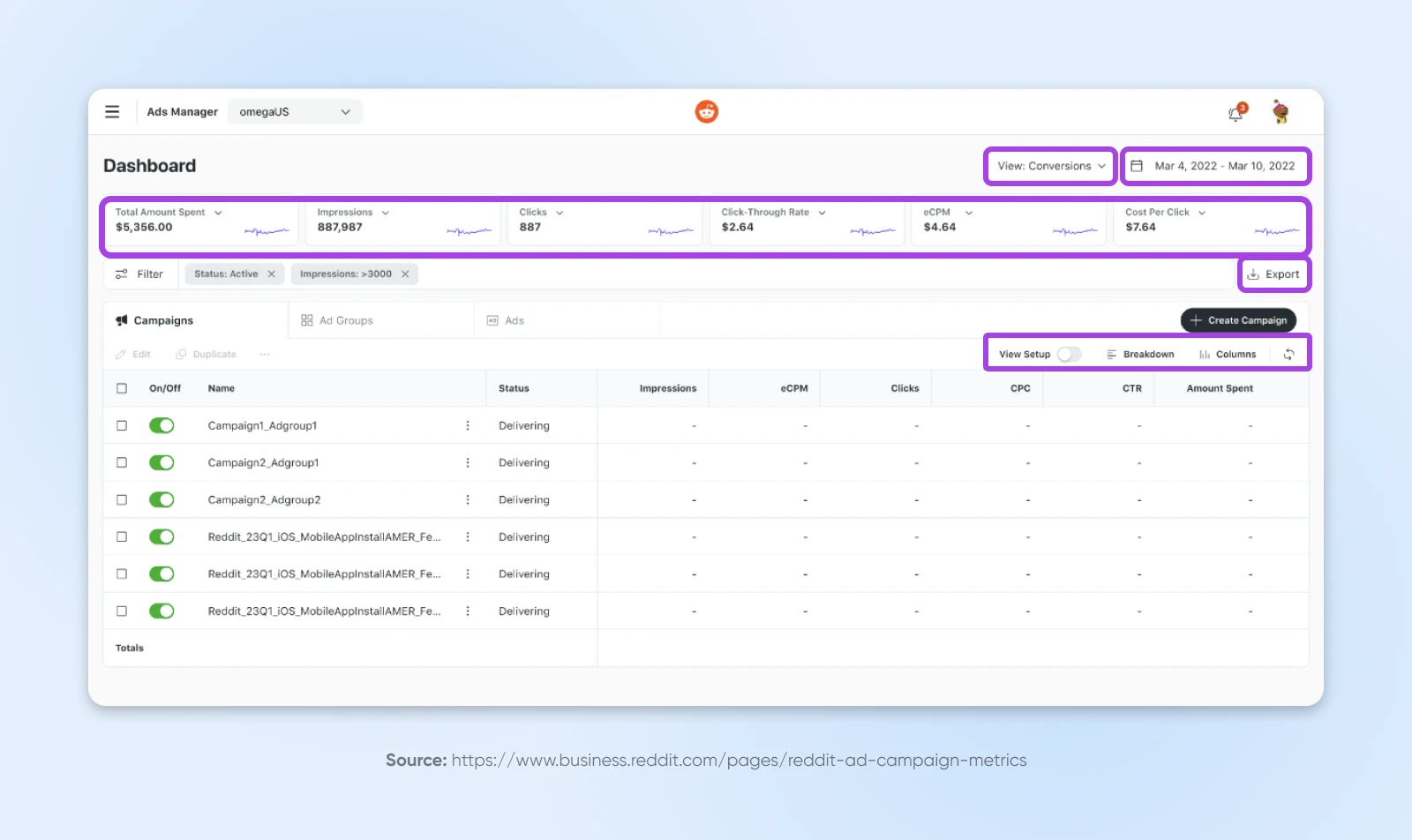The height and width of the screenshot is (840, 1412).
Task: Click the Campaign2_Adgroup1 name
Action: click(x=263, y=463)
